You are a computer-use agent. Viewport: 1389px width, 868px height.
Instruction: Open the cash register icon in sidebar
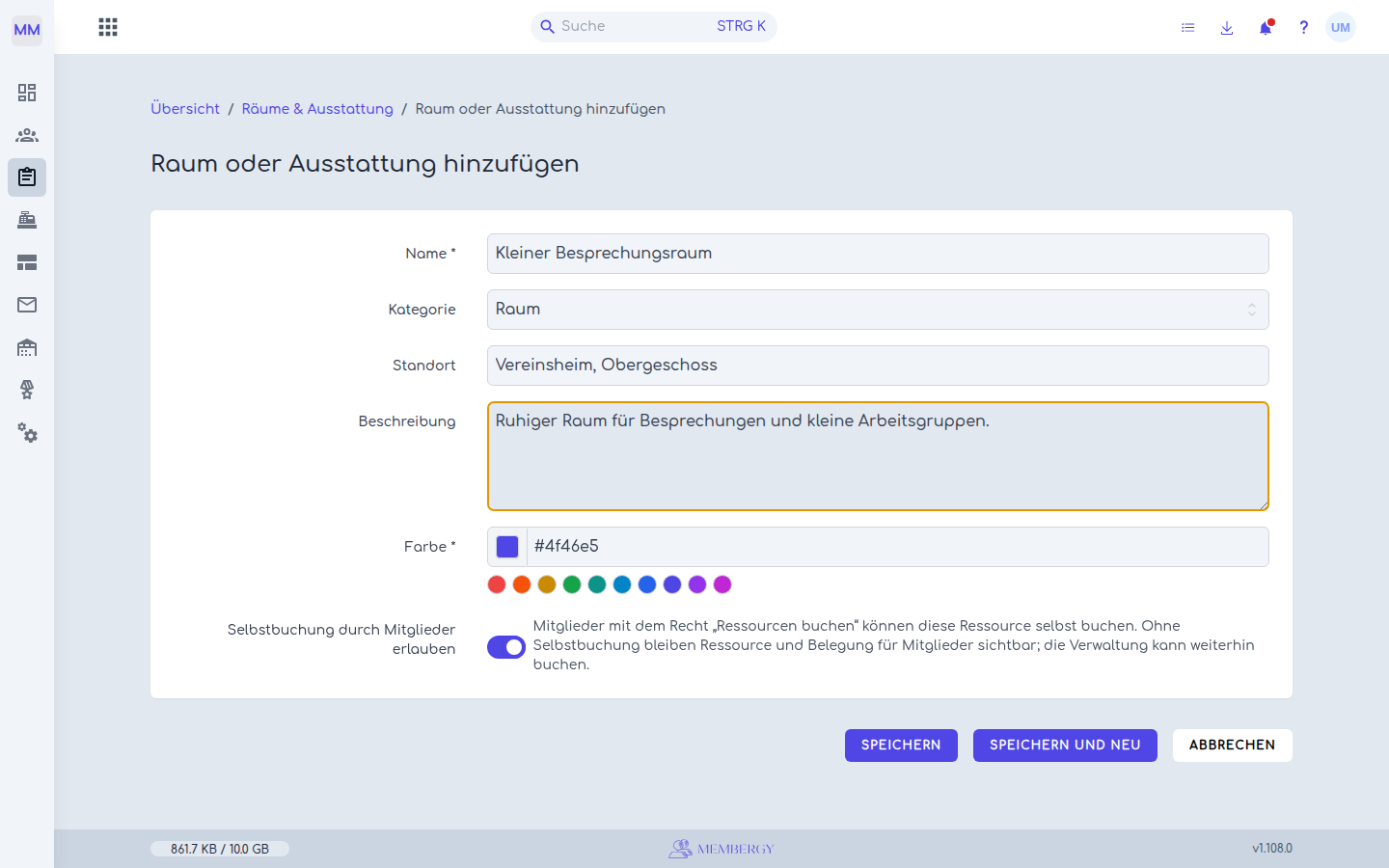click(27, 220)
